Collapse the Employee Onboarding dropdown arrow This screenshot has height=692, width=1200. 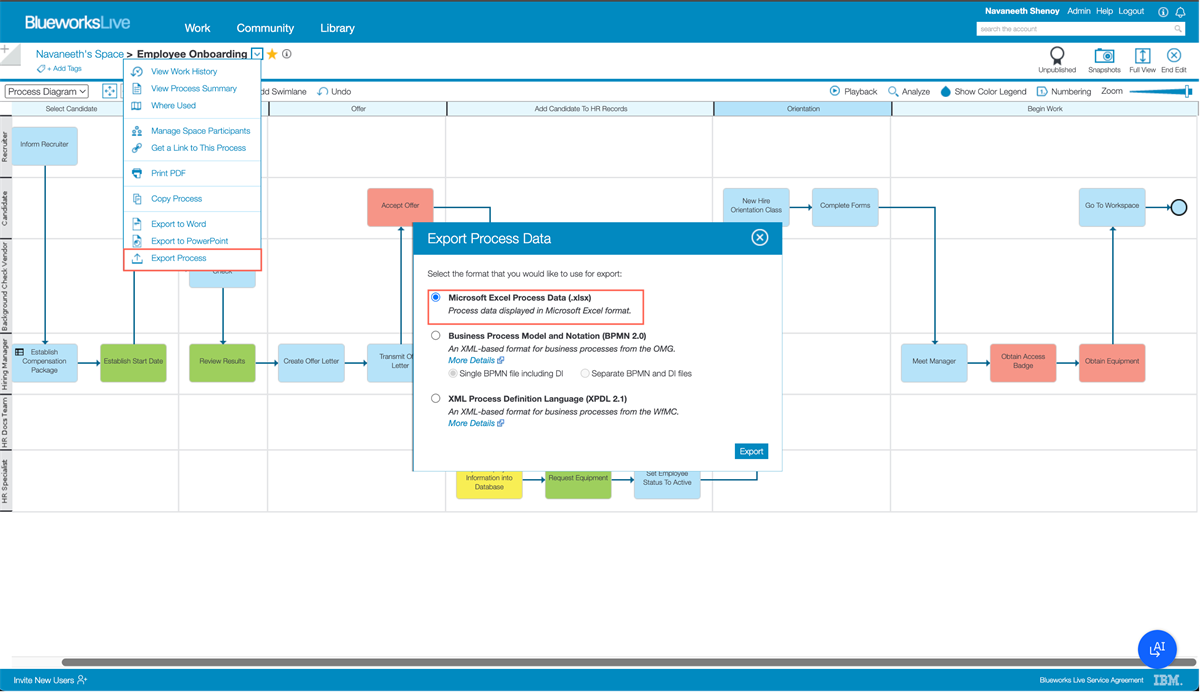(257, 54)
